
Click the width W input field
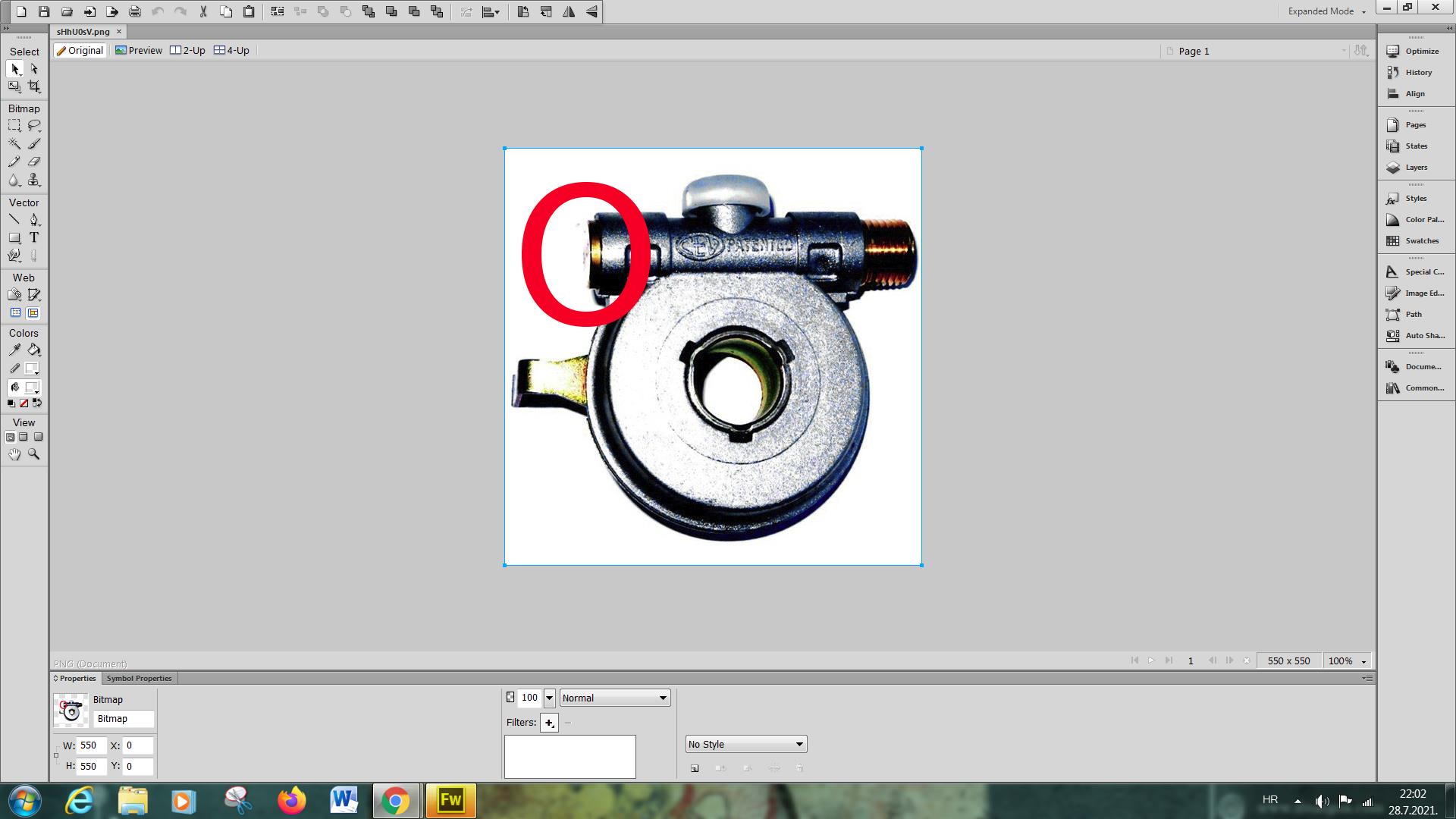[92, 745]
